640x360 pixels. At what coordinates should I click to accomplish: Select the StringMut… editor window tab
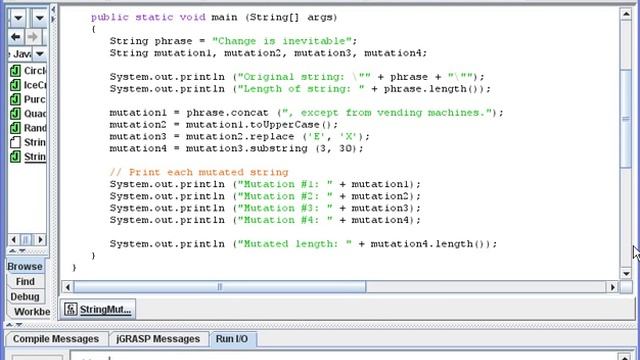point(98,309)
